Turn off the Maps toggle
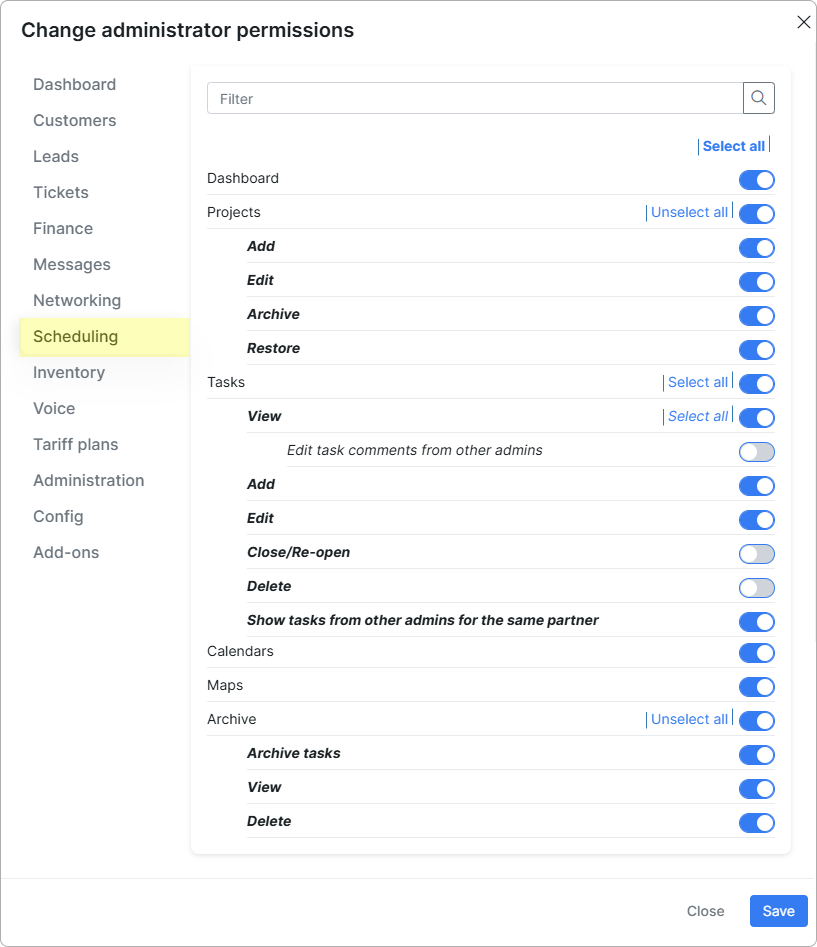 point(757,687)
